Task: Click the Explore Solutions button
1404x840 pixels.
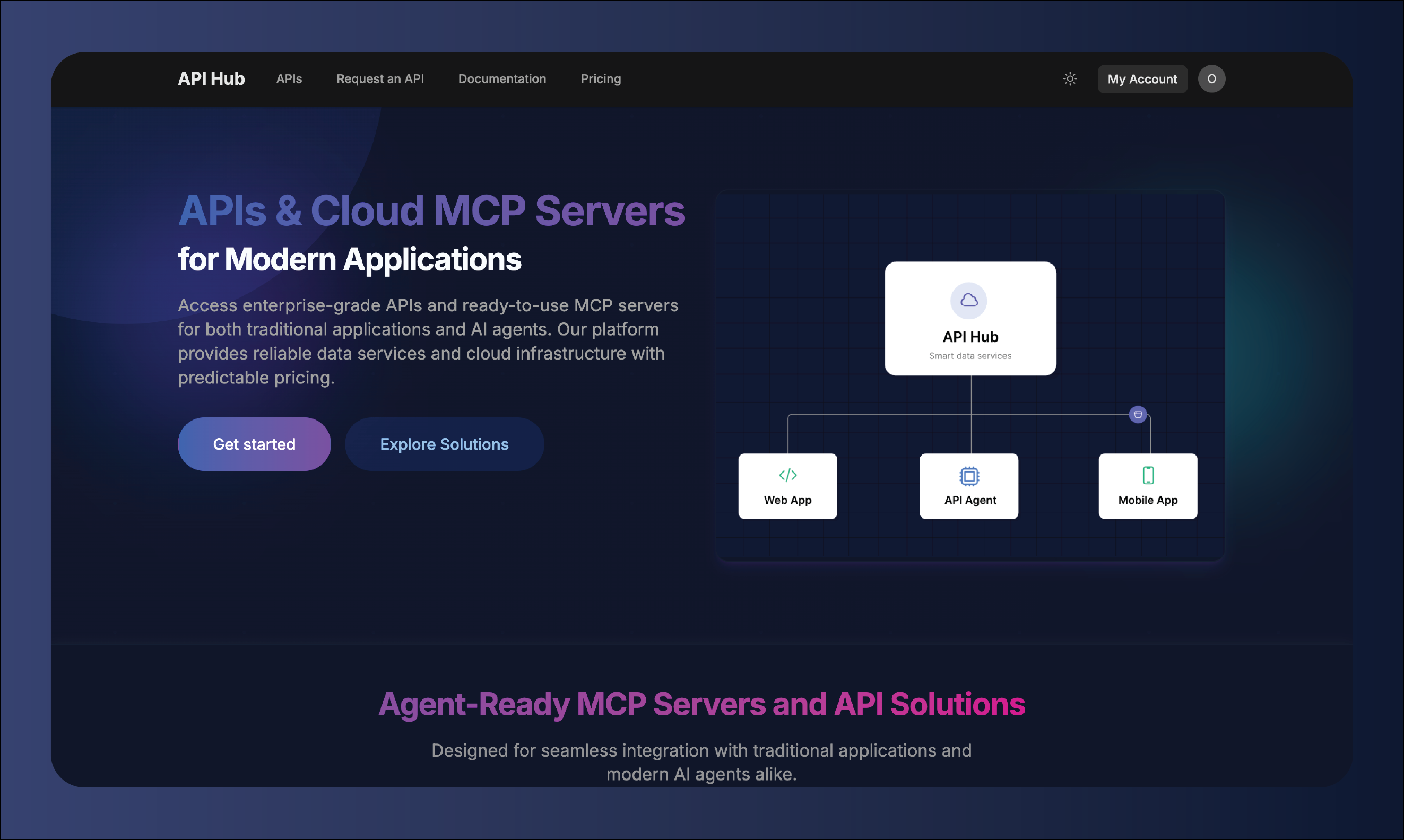Action: [x=444, y=444]
